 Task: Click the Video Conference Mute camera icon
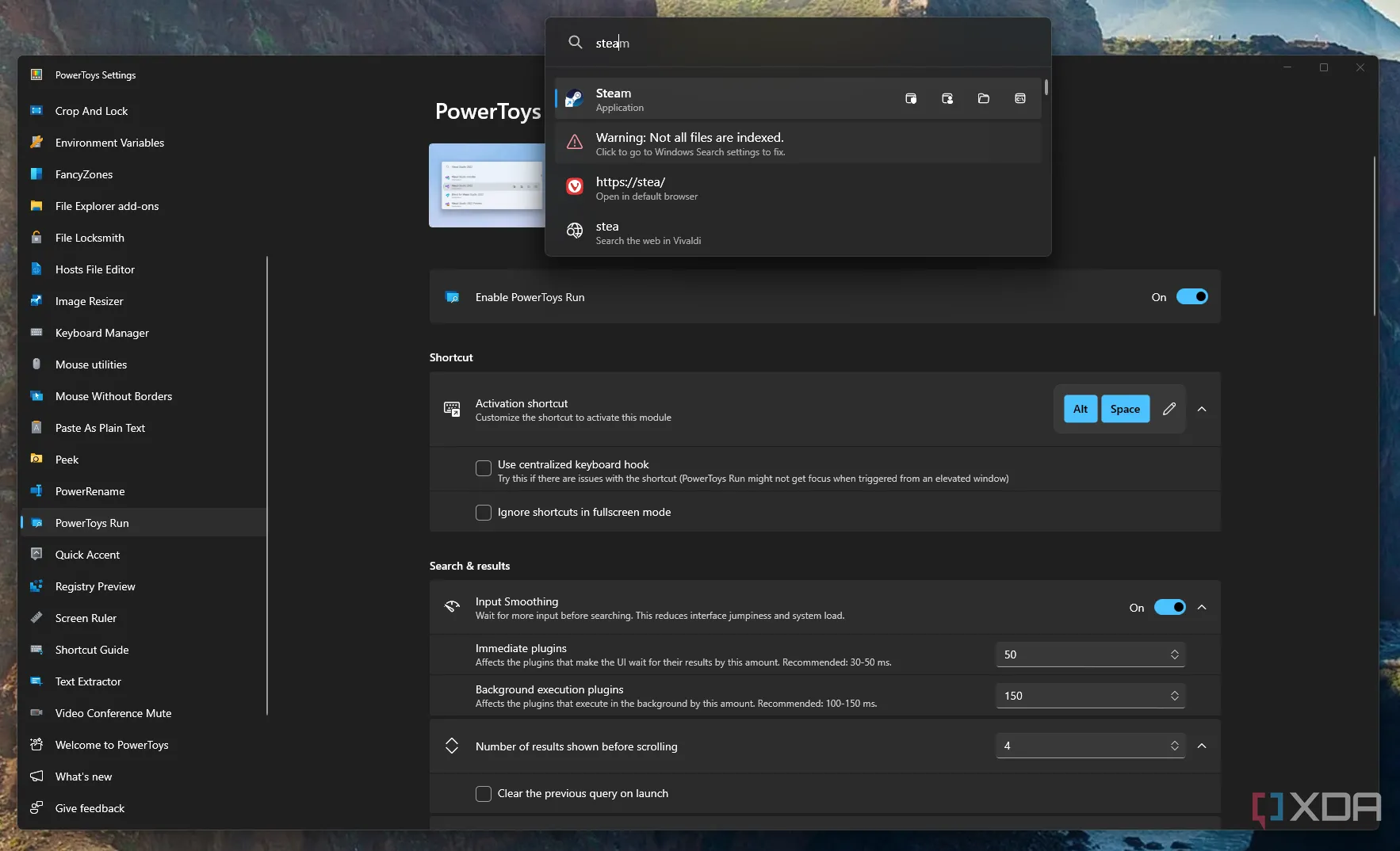click(x=36, y=713)
